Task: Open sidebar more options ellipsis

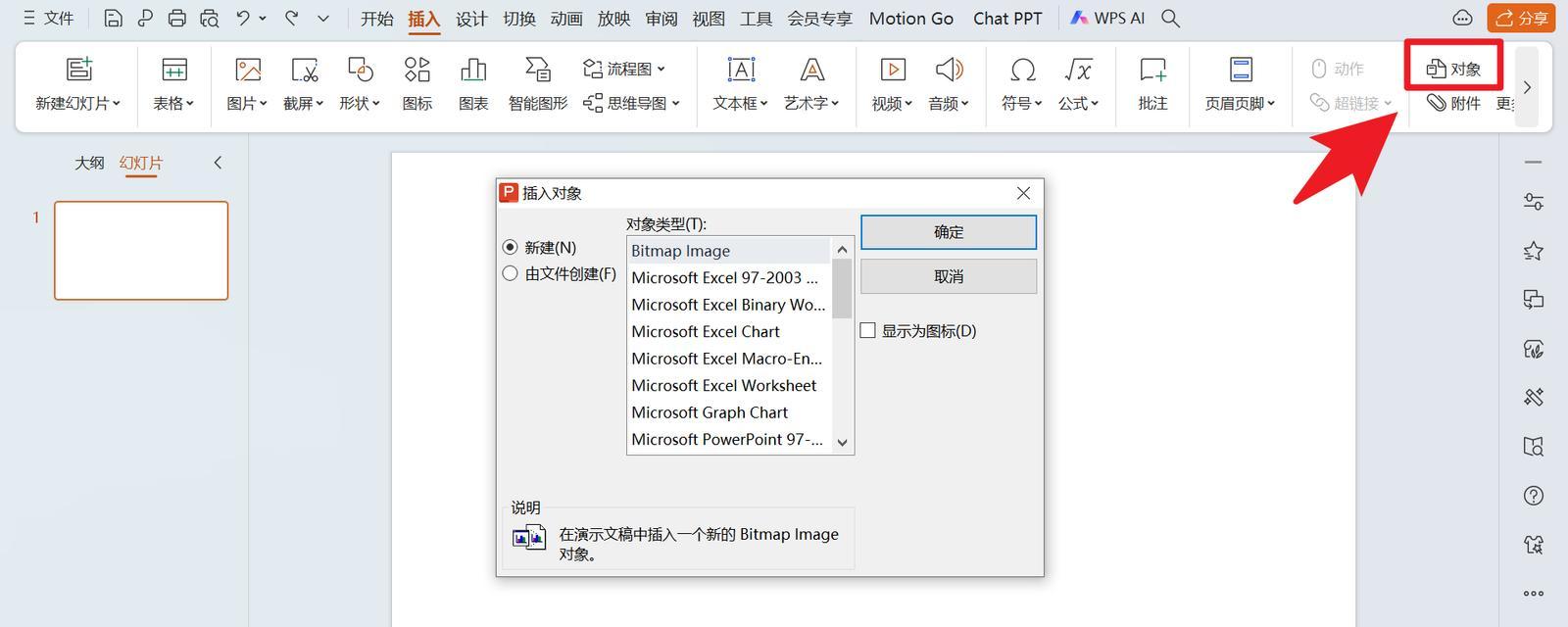Action: (x=1534, y=593)
